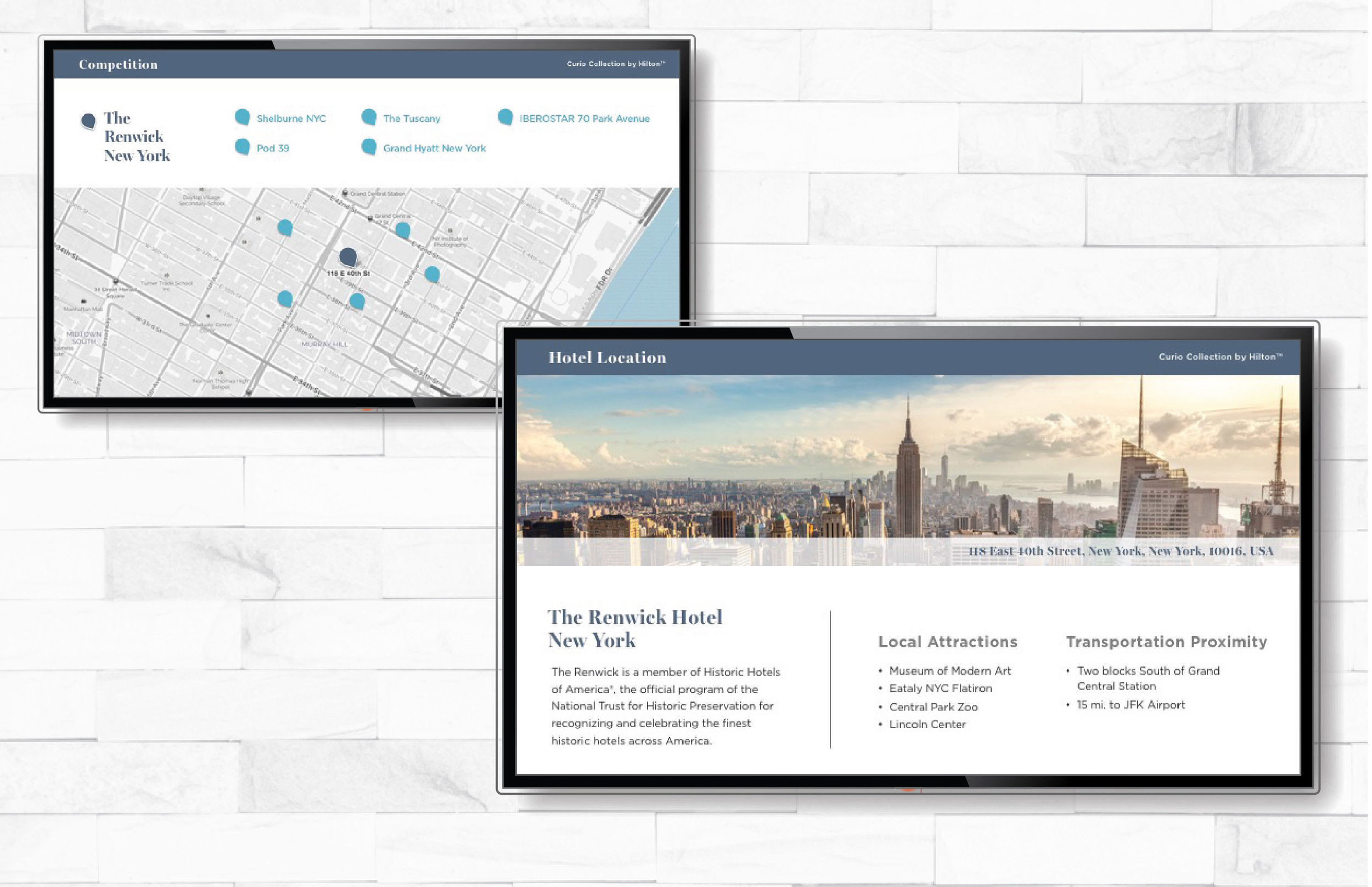Click the teal pin beside Grand Hyatt New York

pyautogui.click(x=369, y=147)
